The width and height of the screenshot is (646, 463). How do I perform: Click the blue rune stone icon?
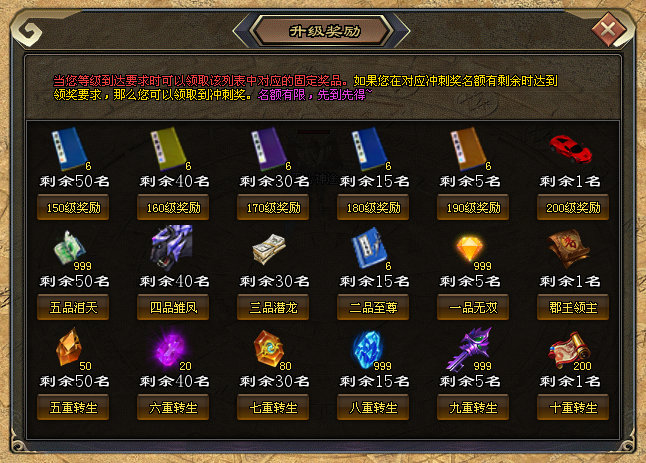coord(368,349)
